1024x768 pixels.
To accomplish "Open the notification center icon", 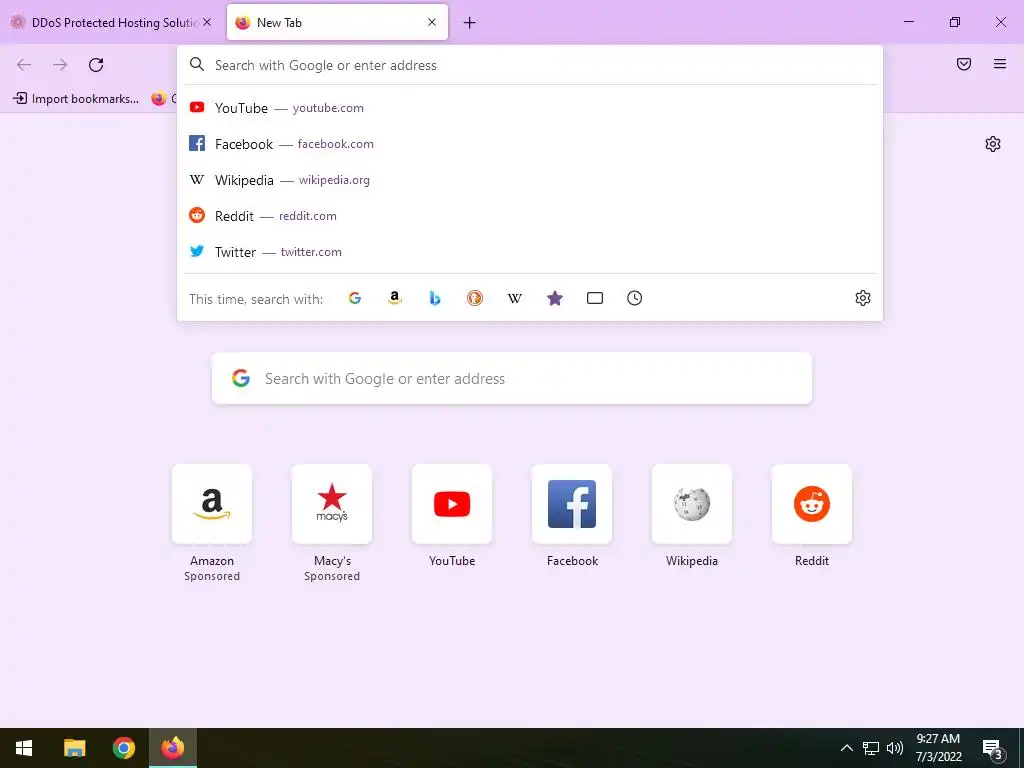I will [992, 749].
